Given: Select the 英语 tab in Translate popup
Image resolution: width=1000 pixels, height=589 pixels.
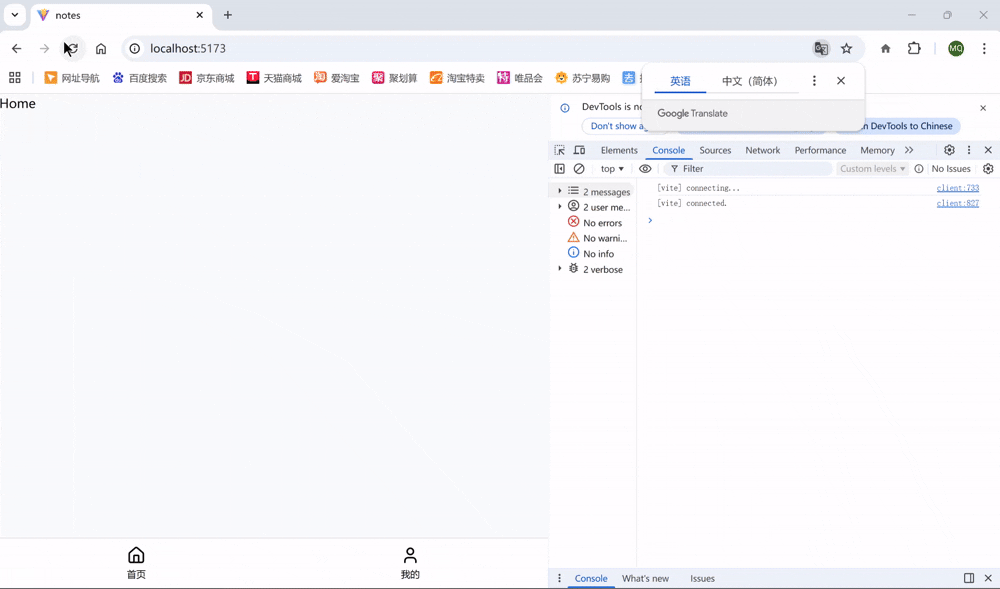Looking at the screenshot, I should click(x=680, y=81).
